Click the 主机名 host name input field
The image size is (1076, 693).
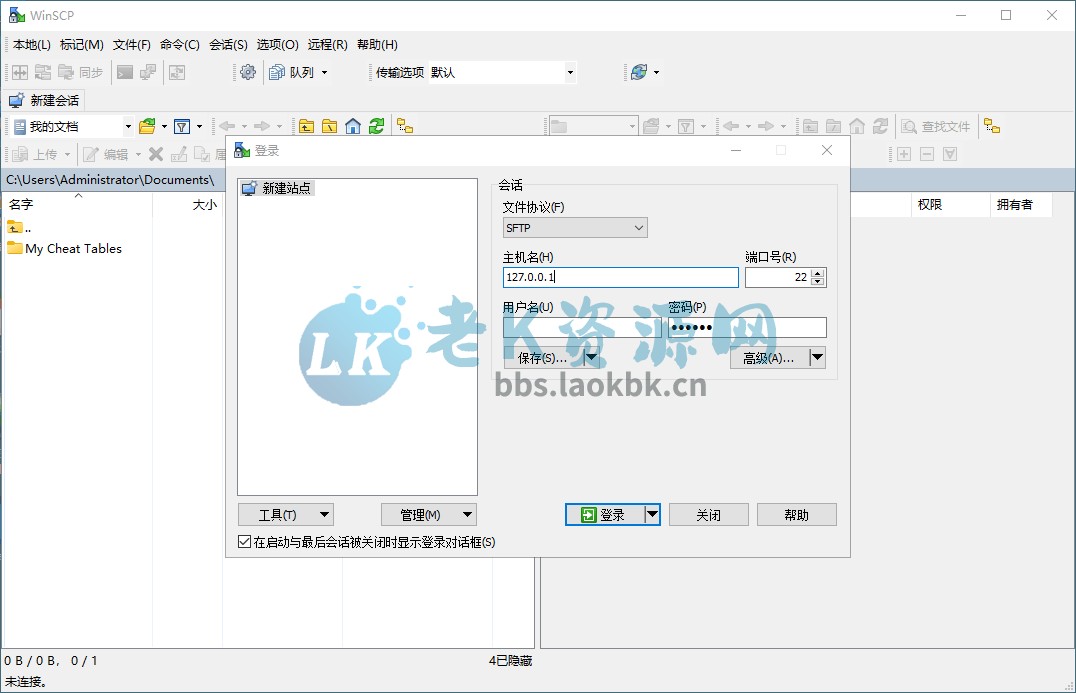620,277
